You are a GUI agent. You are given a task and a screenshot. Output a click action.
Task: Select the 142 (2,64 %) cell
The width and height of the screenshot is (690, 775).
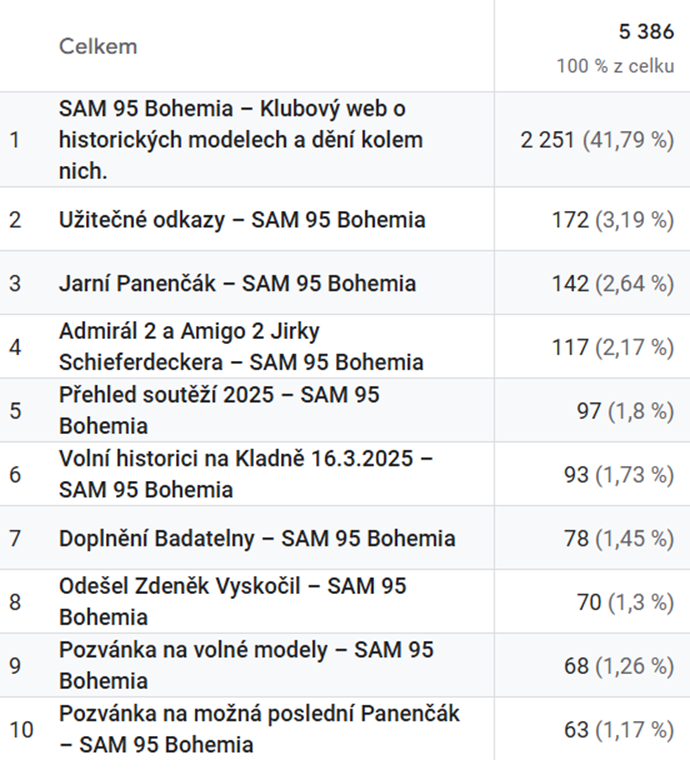click(x=613, y=284)
